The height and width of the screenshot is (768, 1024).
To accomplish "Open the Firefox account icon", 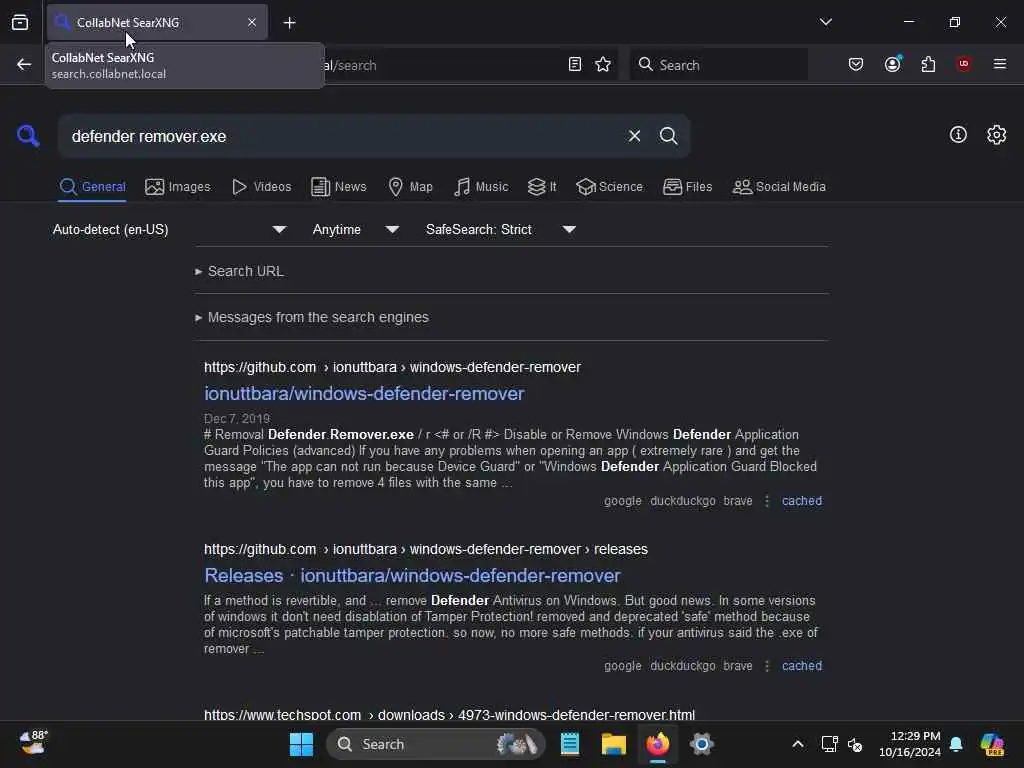I will pyautogui.click(x=892, y=65).
